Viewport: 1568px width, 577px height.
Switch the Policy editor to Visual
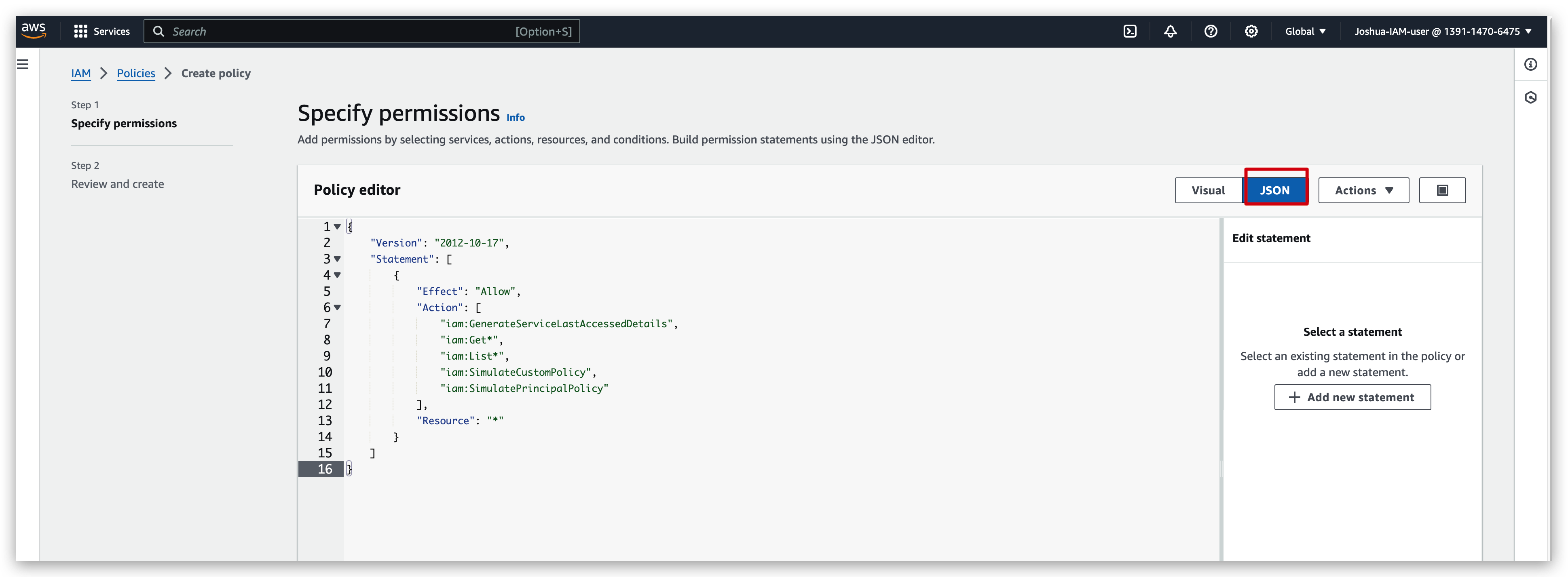coord(1208,190)
